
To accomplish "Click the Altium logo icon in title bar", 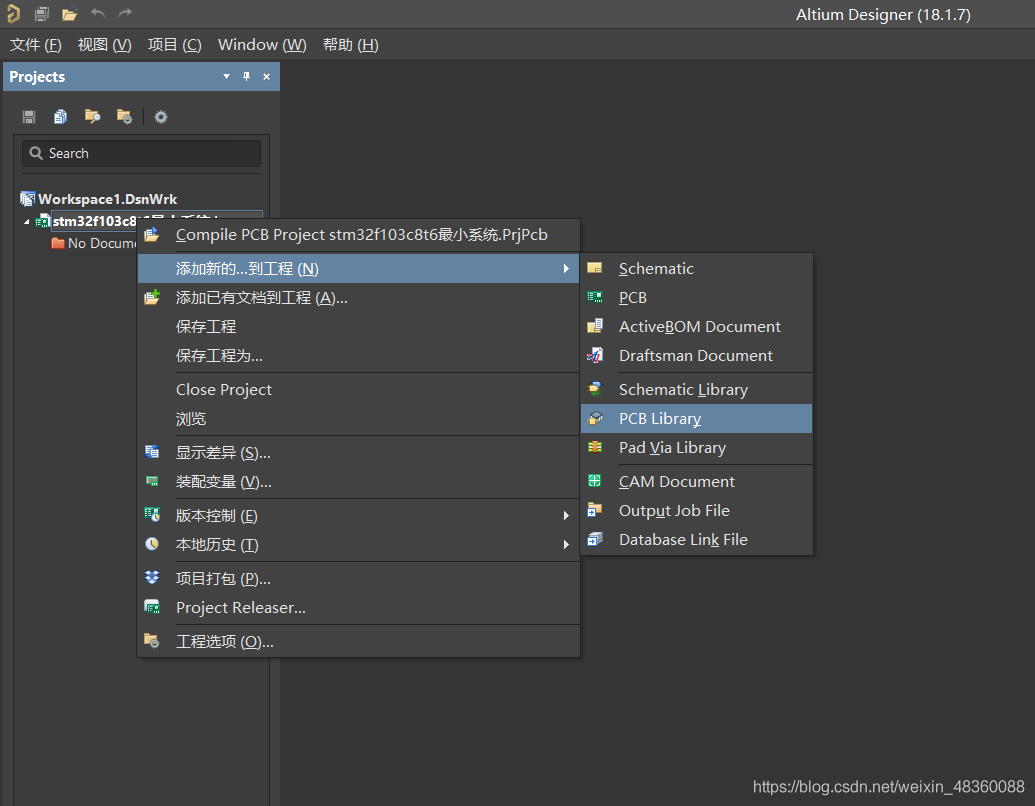I will click(13, 13).
